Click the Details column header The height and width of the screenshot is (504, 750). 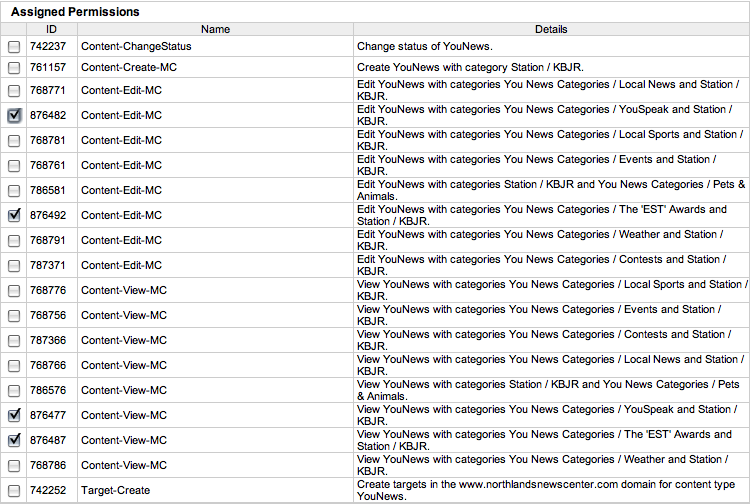pyautogui.click(x=550, y=30)
